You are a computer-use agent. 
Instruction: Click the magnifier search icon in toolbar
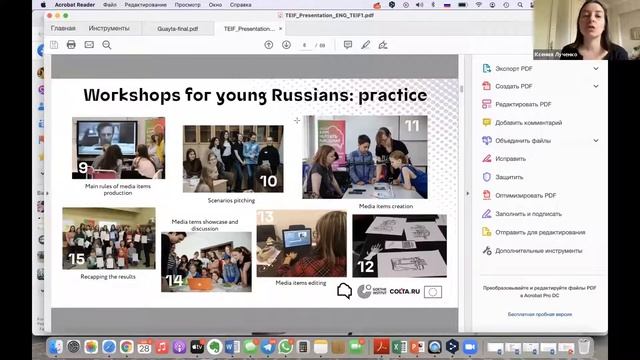pyautogui.click(x=107, y=45)
